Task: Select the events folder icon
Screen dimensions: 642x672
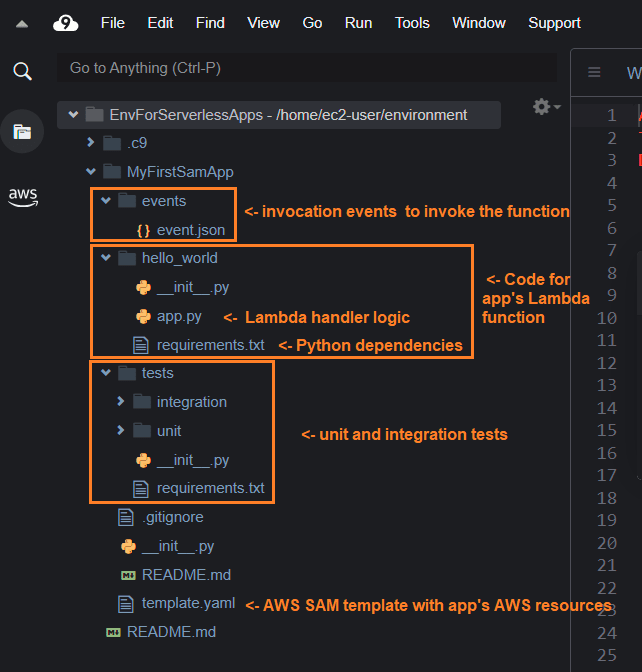Action: point(127,201)
